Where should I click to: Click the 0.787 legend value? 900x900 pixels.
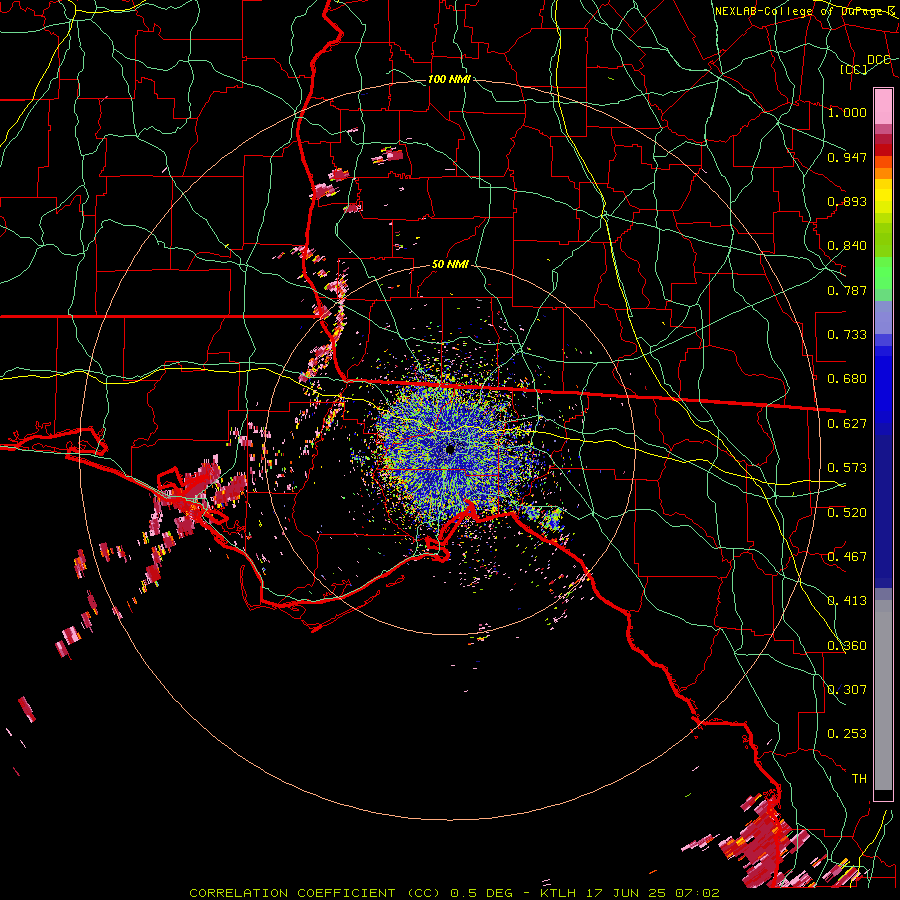[847, 290]
